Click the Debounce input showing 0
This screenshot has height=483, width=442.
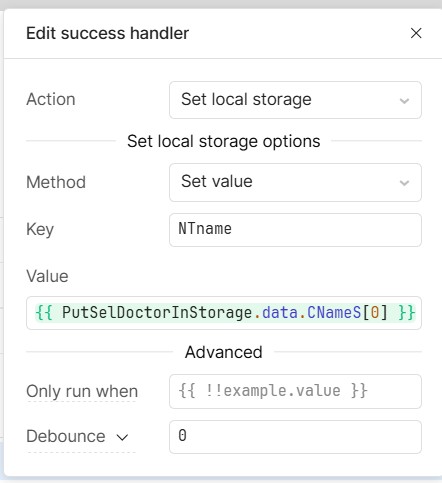(x=295, y=437)
